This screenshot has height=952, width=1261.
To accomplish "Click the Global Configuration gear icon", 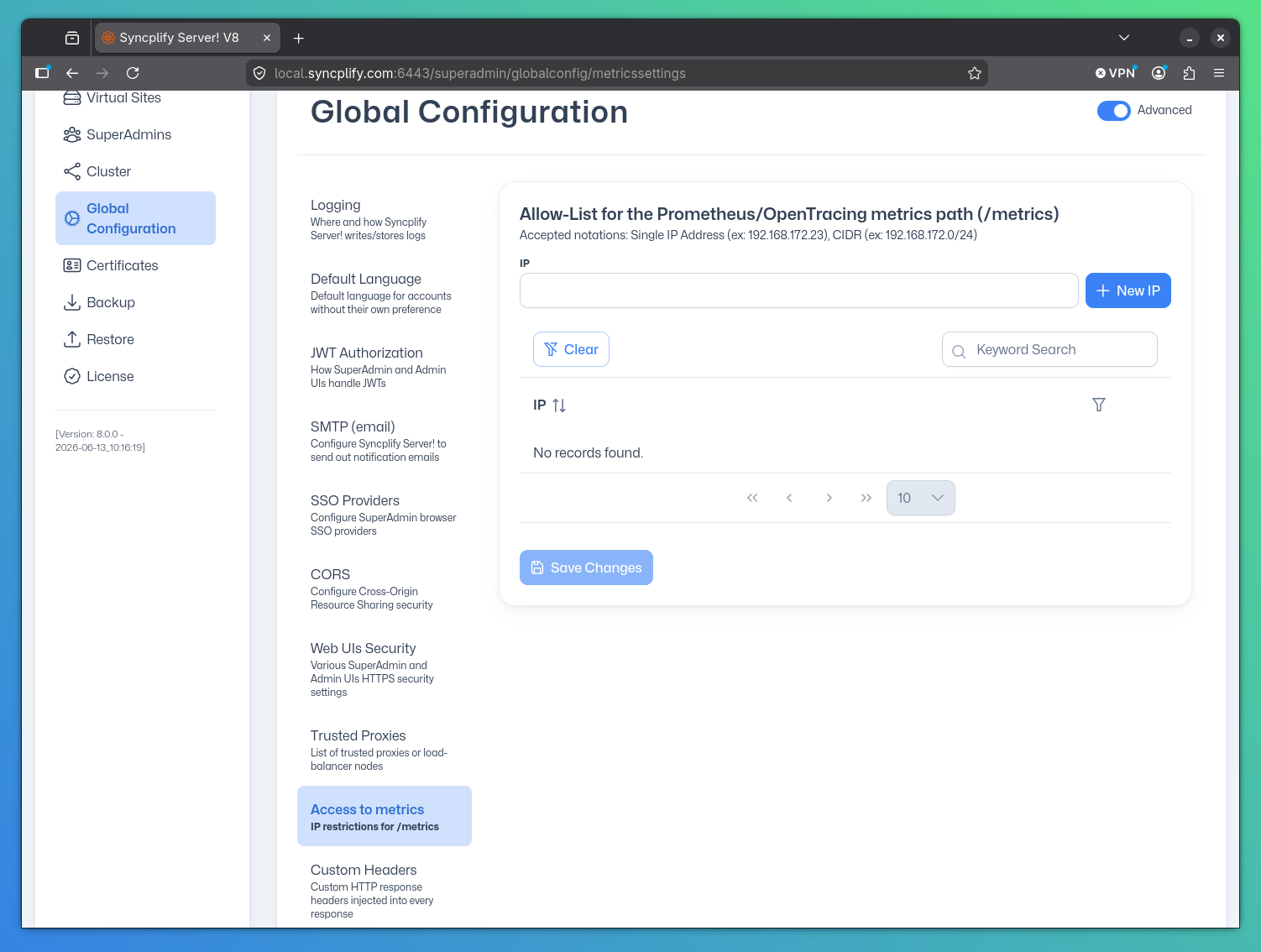I will click(x=72, y=218).
